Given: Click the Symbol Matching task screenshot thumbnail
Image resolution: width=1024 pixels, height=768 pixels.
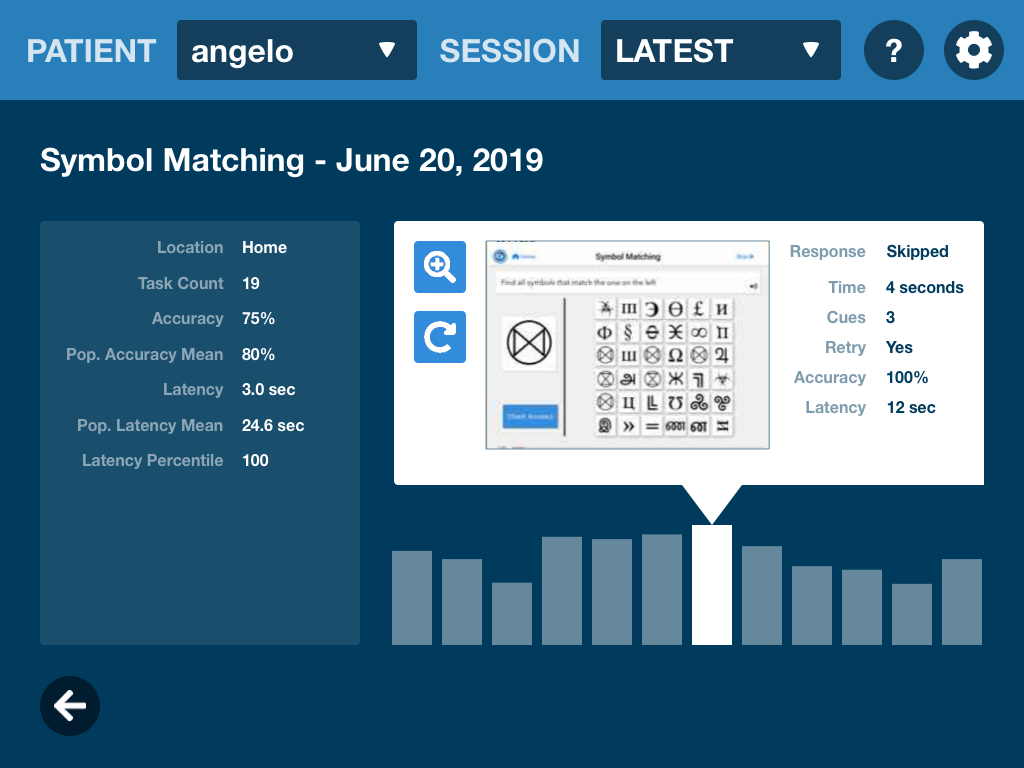Looking at the screenshot, I should tap(627, 344).
